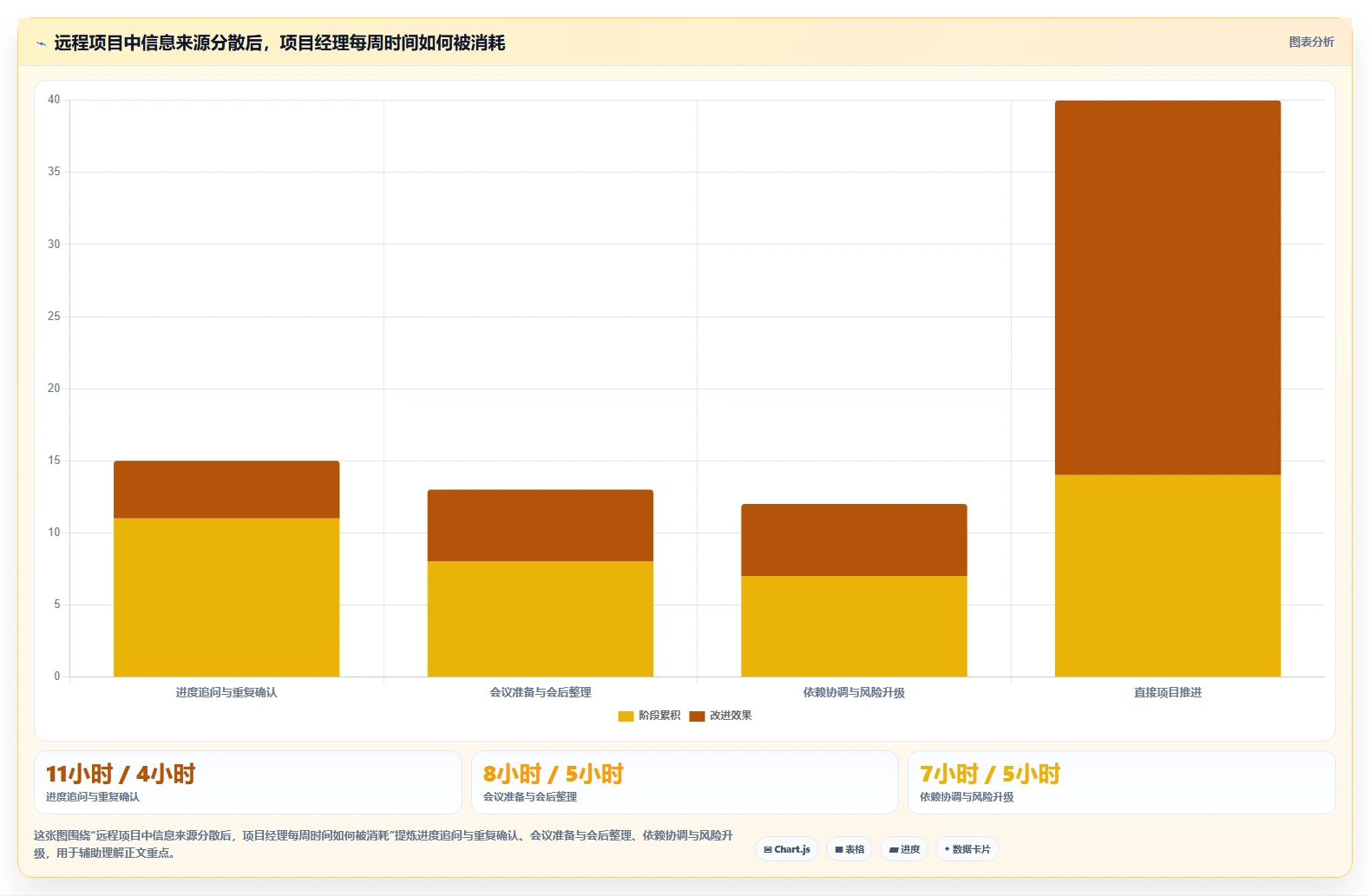Click the yellow segment of 直接项目推进 bar
The image size is (1370, 896).
(1168, 576)
